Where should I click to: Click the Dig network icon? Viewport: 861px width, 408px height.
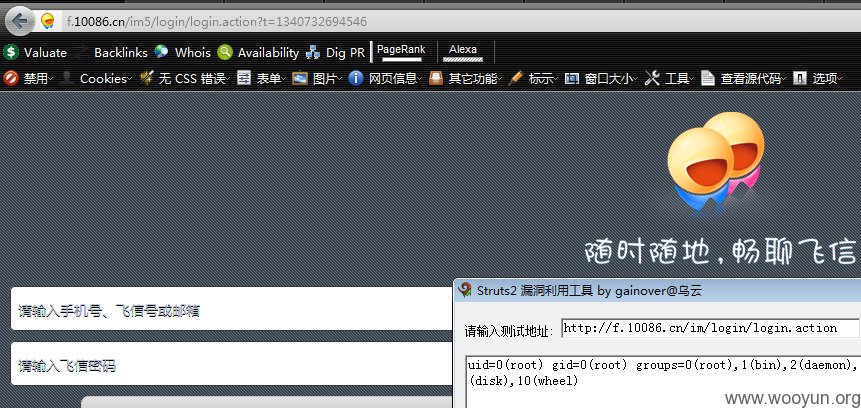(x=313, y=53)
